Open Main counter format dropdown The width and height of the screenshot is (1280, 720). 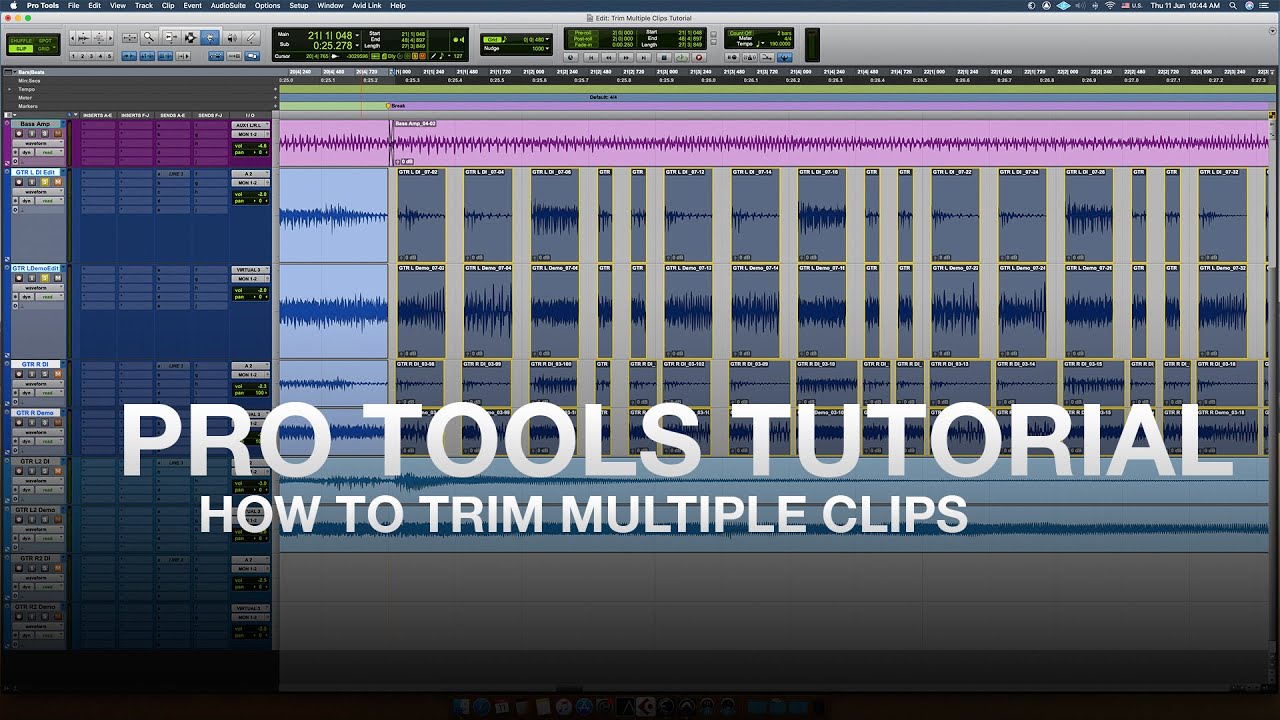coord(357,35)
